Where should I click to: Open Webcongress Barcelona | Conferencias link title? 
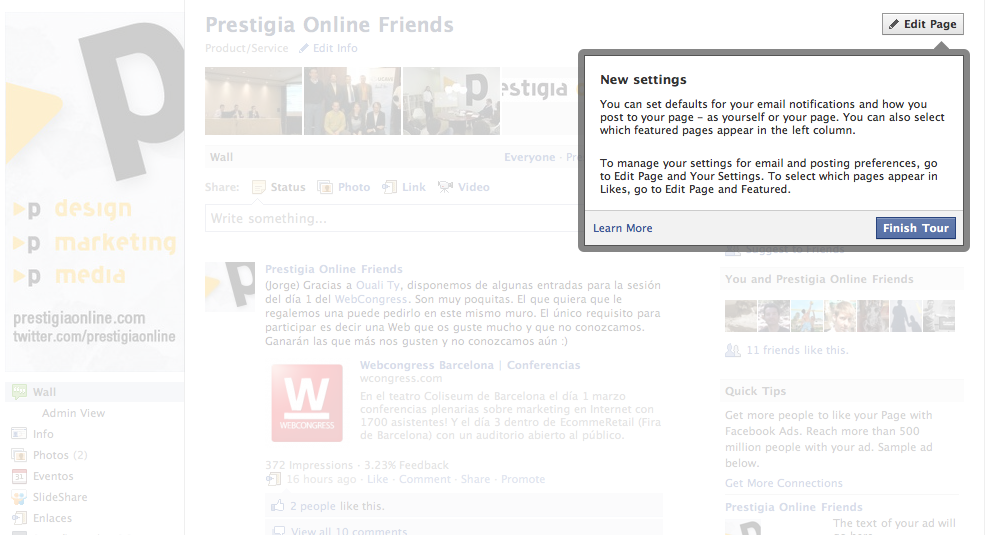coord(470,365)
